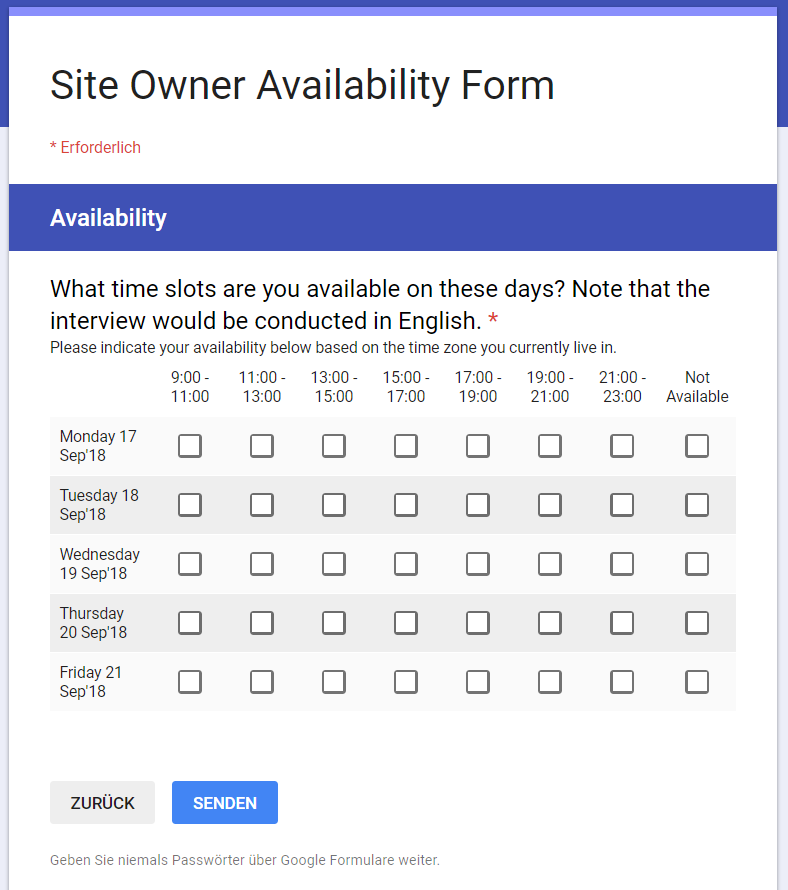The image size is (788, 890).
Task: Check Friday 21 Sep 9:00-11:00 slot
Action: 190,681
